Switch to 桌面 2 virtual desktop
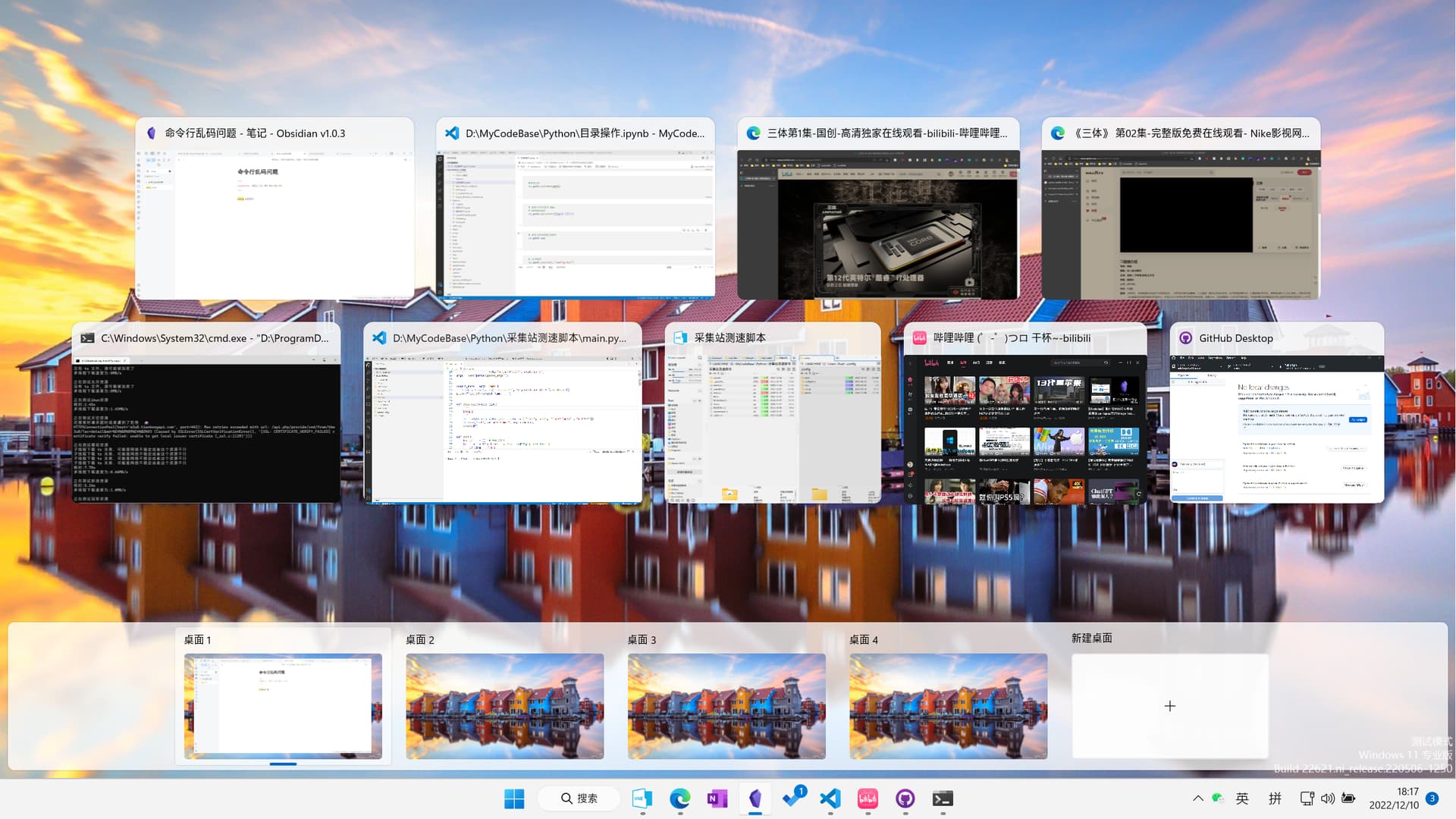 (x=504, y=706)
